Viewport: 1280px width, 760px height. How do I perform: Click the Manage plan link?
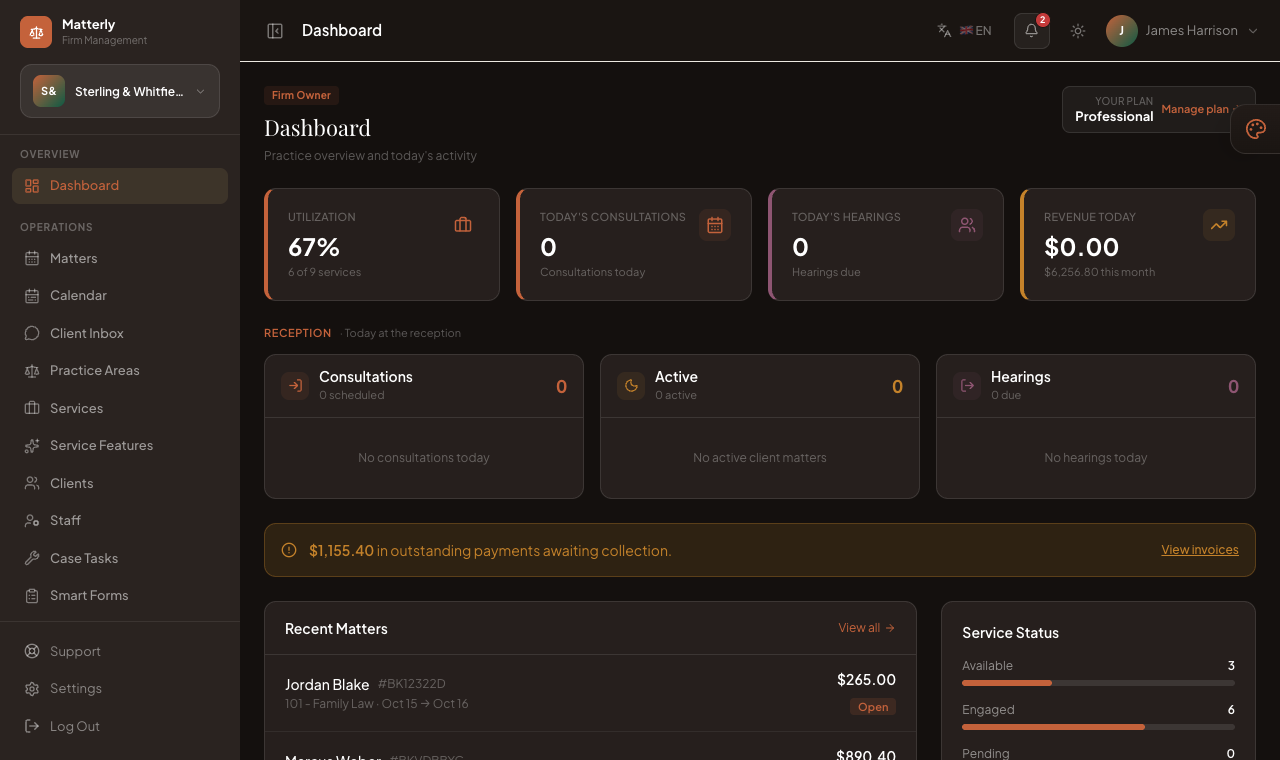(1199, 109)
